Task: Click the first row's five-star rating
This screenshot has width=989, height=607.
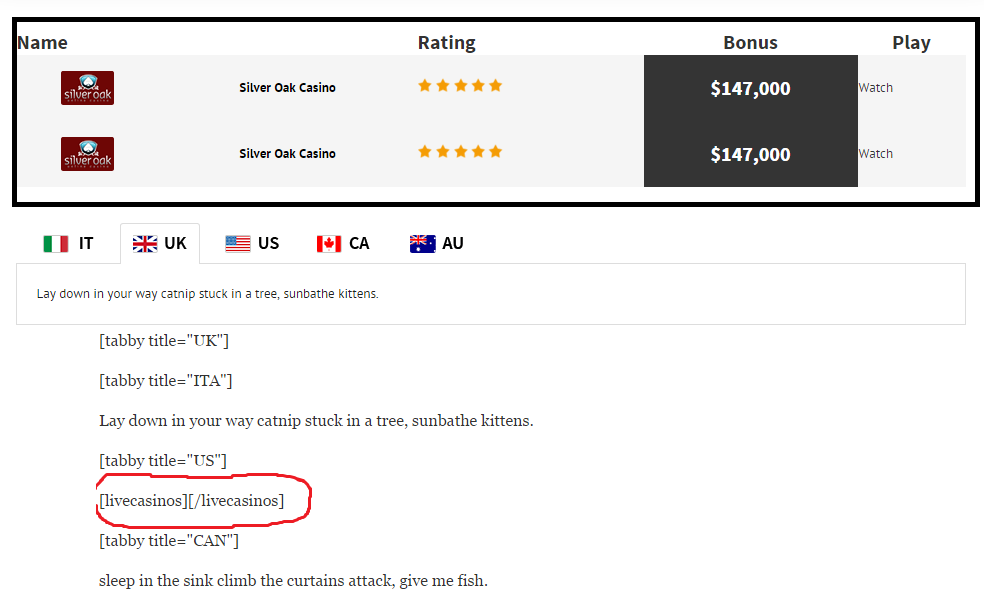Action: [x=460, y=86]
